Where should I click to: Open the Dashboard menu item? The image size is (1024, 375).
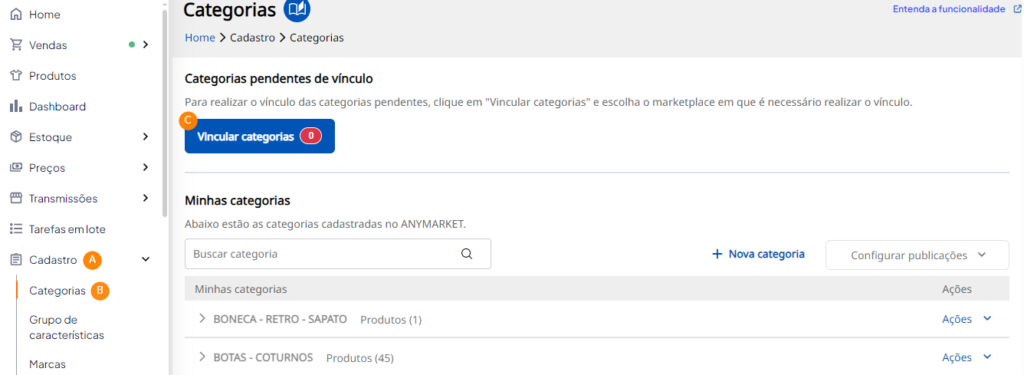point(57,106)
